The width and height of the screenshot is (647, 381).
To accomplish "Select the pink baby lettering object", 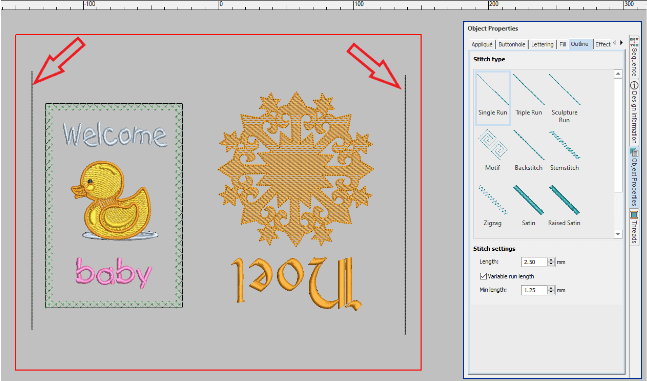I will [113, 273].
